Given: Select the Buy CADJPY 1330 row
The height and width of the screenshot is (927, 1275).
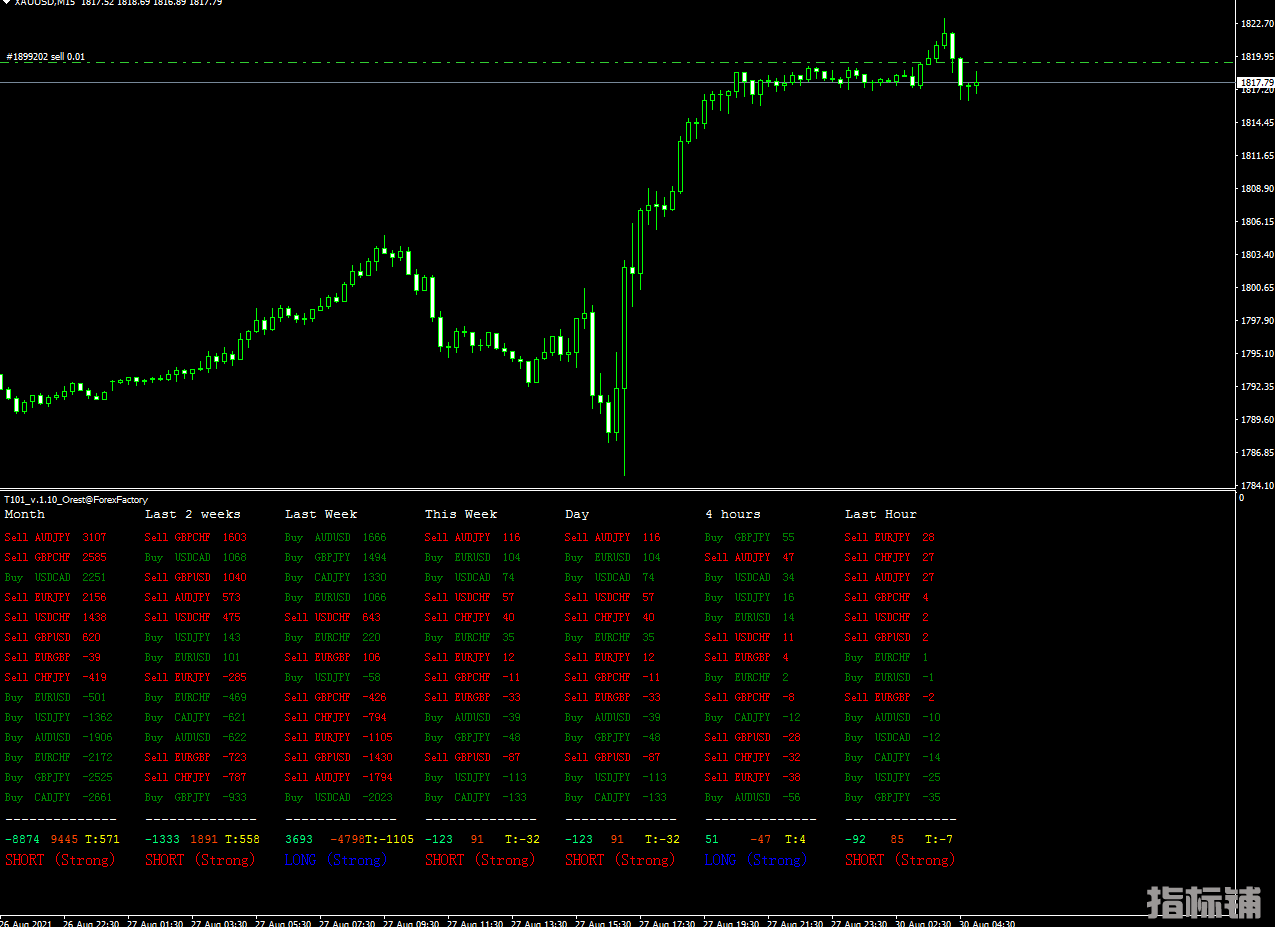Looking at the screenshot, I should (x=336, y=577).
